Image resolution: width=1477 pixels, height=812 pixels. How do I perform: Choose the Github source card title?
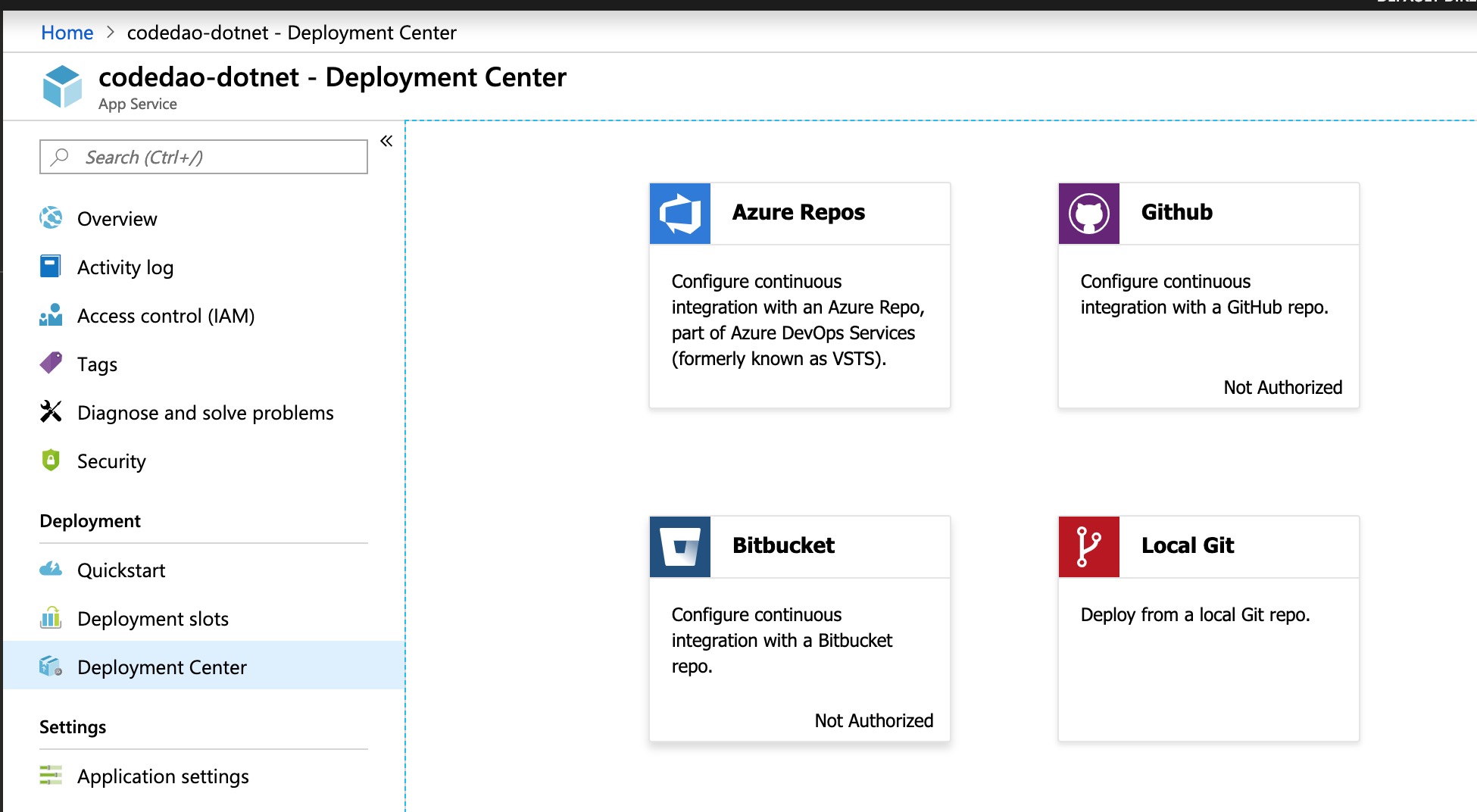point(1176,212)
